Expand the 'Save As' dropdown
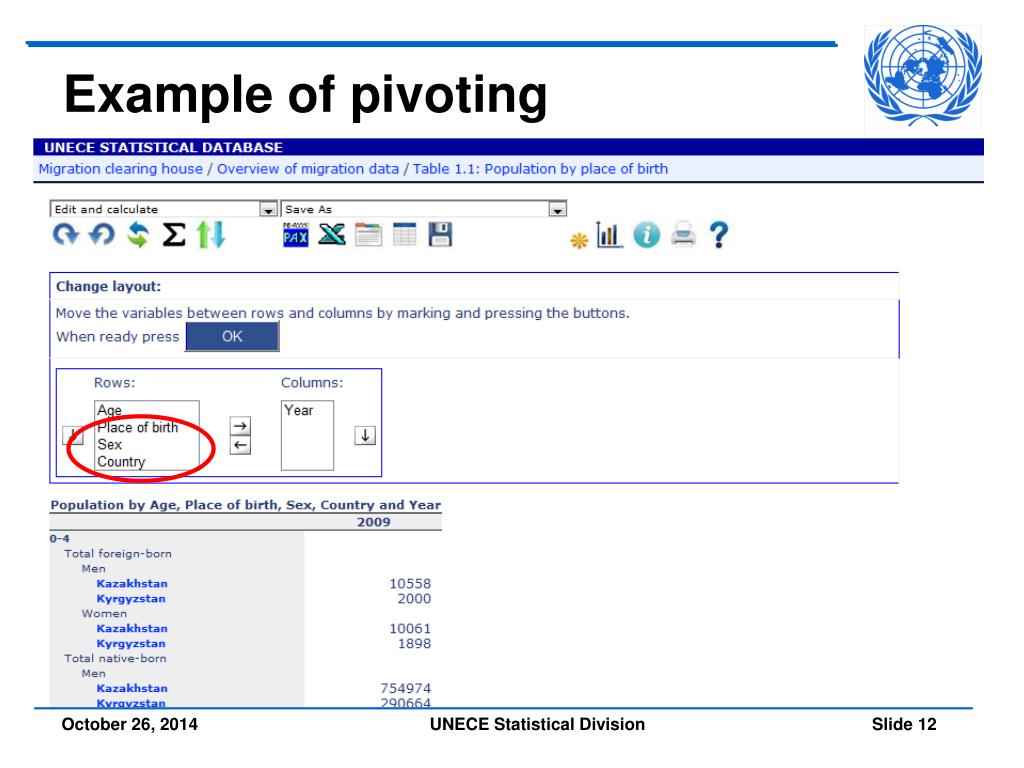Screen dimensions: 1024x768 tap(558, 210)
